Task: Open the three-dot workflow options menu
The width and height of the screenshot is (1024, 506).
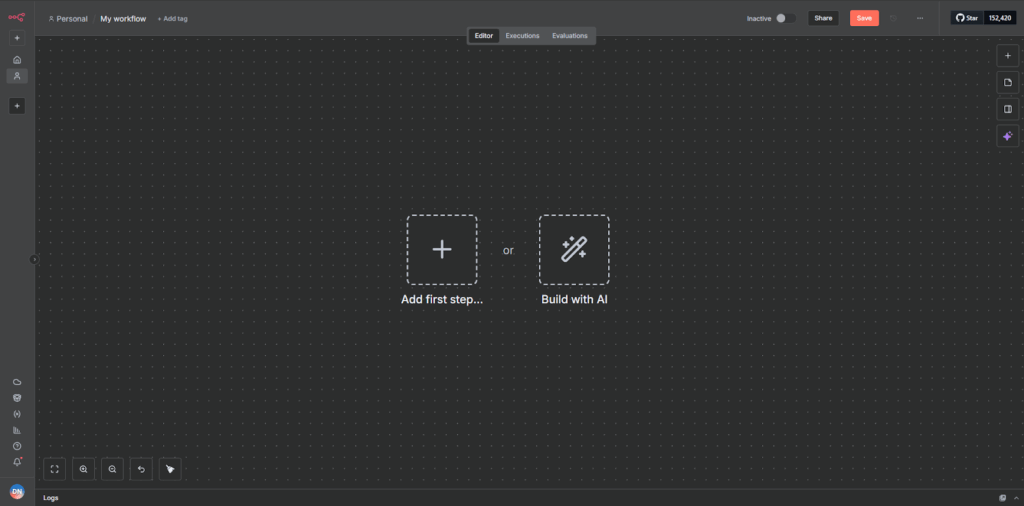Action: [920, 18]
